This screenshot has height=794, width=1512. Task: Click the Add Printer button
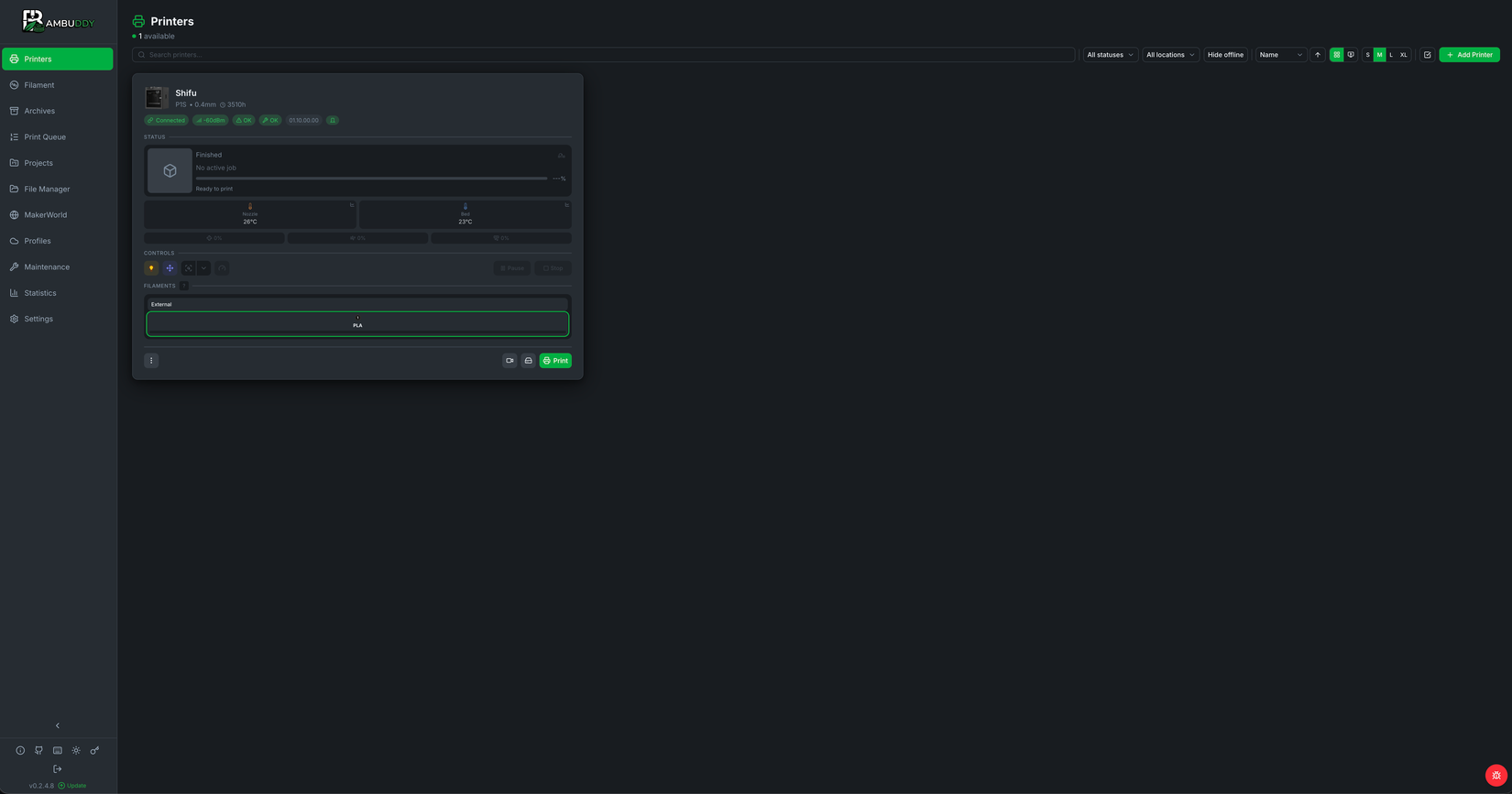point(1469,55)
